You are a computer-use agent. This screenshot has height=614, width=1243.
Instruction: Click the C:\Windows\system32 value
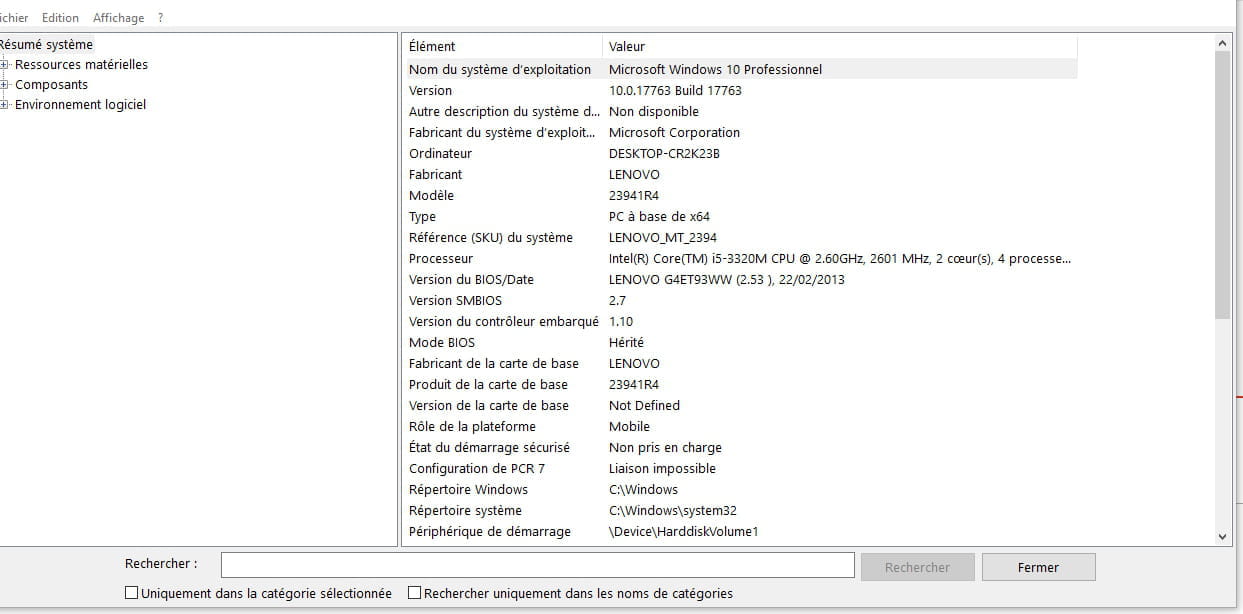[x=672, y=510]
